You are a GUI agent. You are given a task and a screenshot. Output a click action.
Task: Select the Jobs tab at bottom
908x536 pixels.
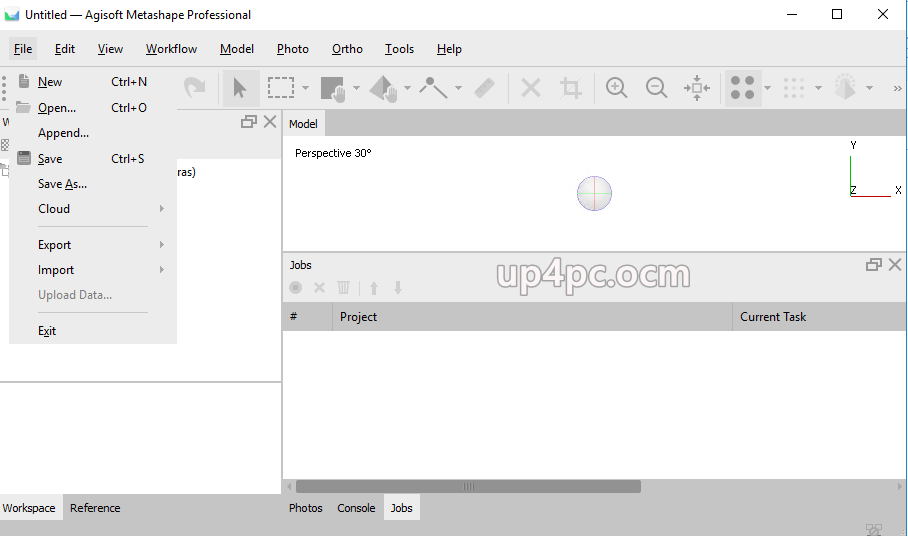point(401,508)
